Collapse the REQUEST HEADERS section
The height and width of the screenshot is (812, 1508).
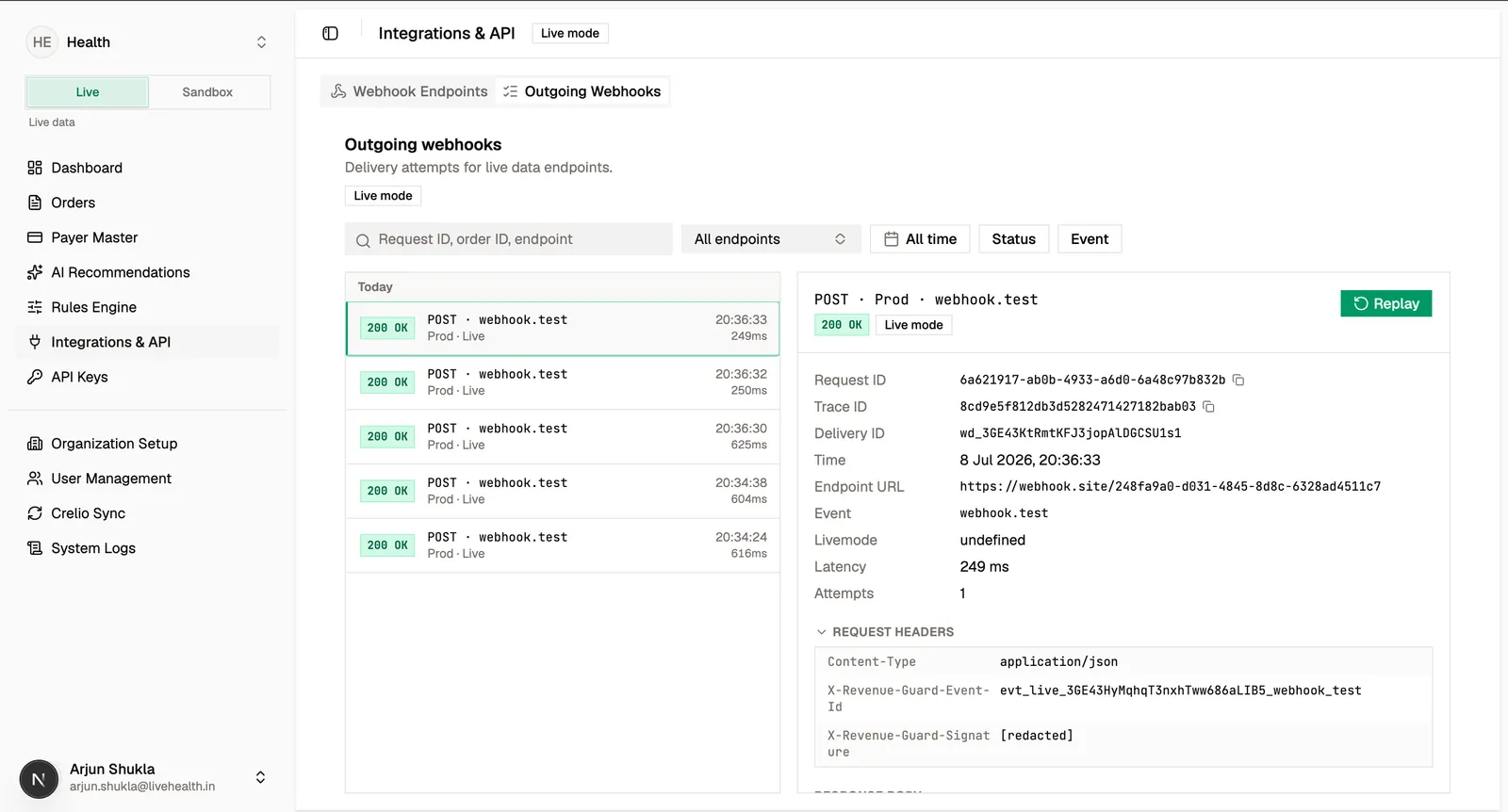coord(884,632)
